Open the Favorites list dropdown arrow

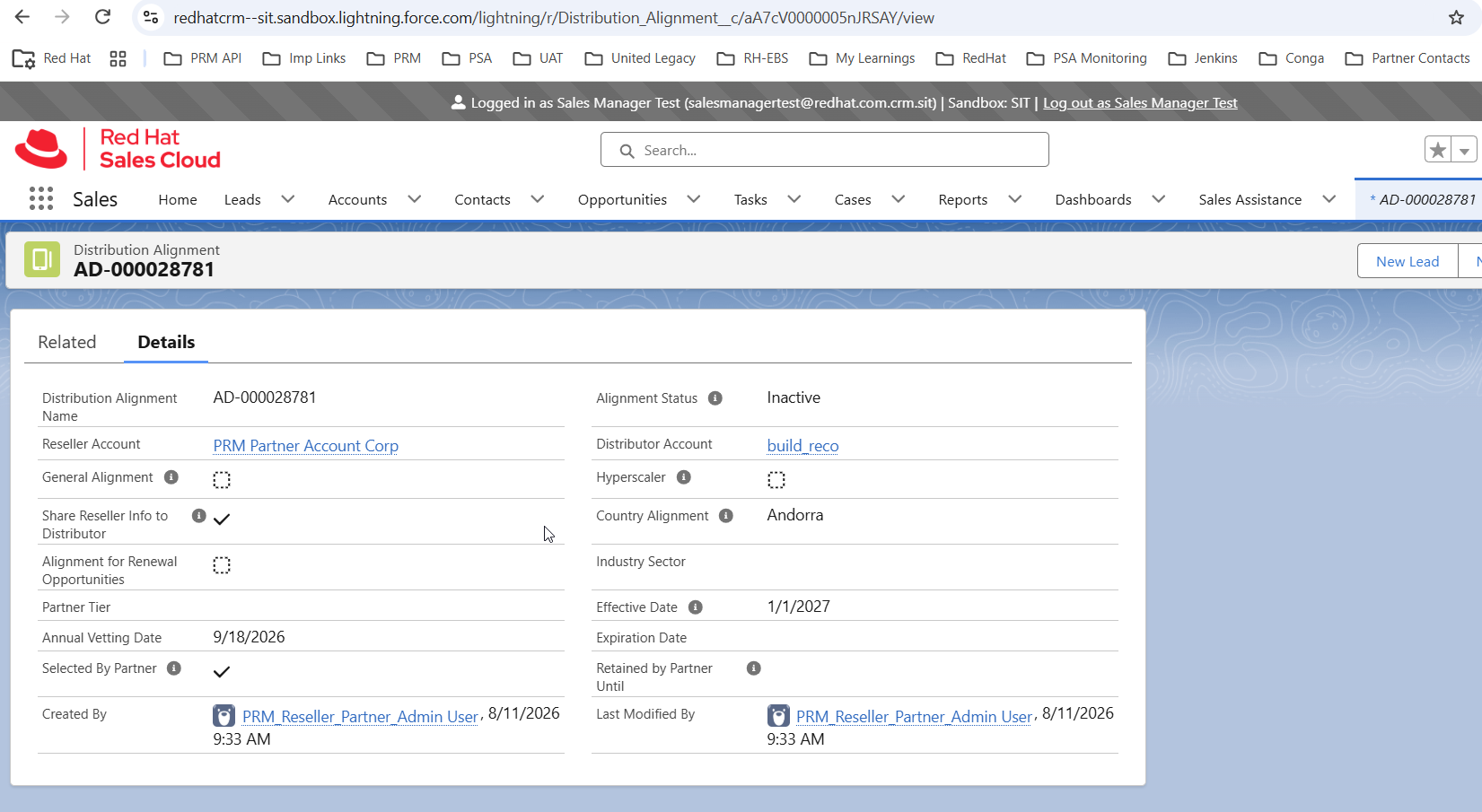[1464, 150]
